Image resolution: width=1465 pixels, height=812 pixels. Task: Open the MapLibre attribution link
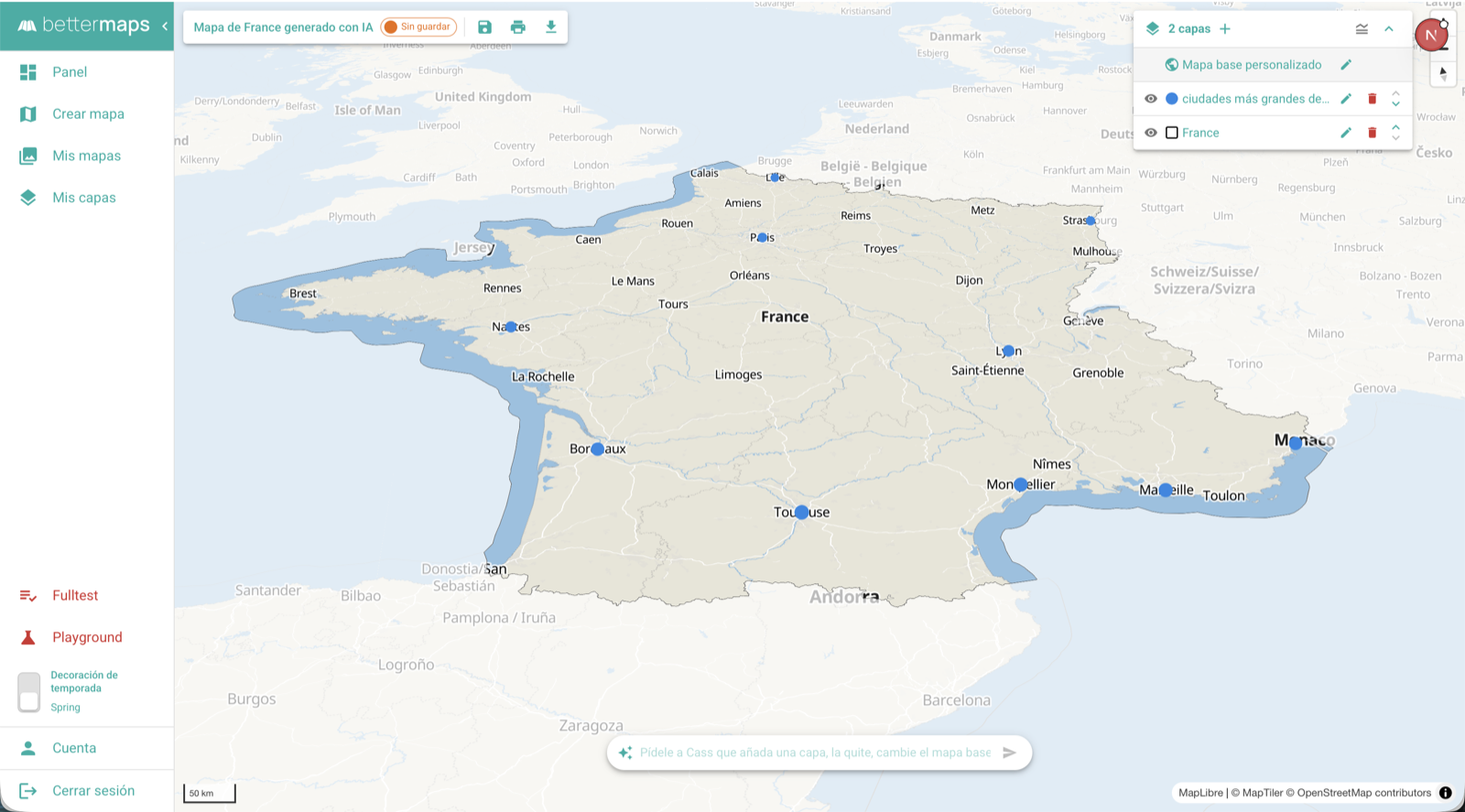(1200, 793)
